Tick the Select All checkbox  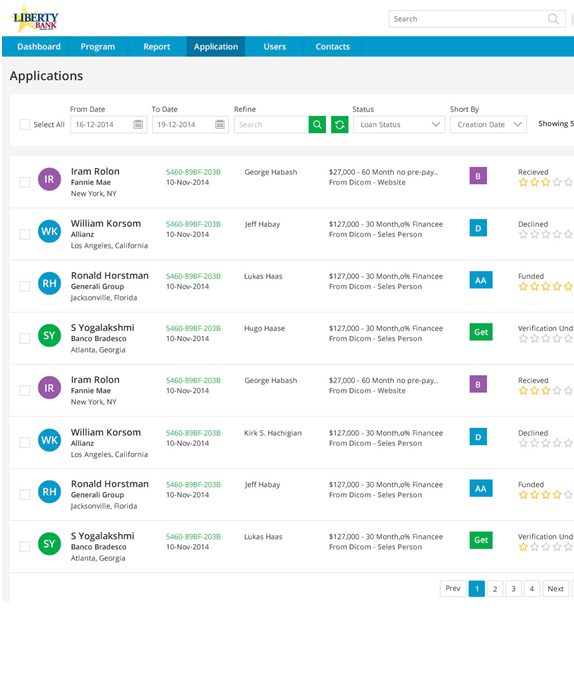[25, 124]
